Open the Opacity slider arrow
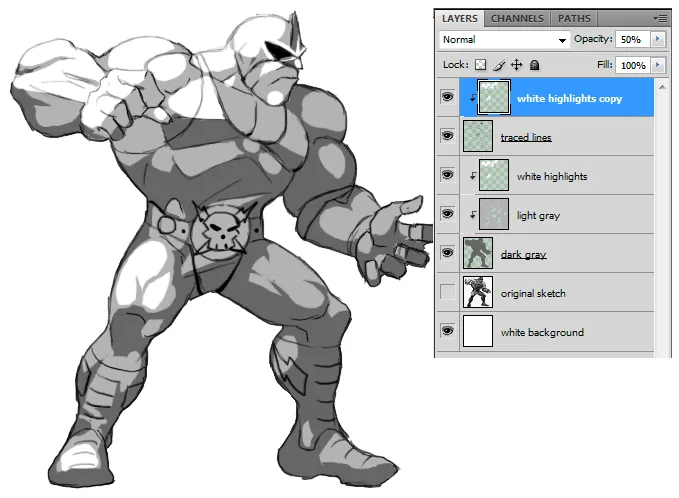This screenshot has width=679, height=498. pos(658,39)
